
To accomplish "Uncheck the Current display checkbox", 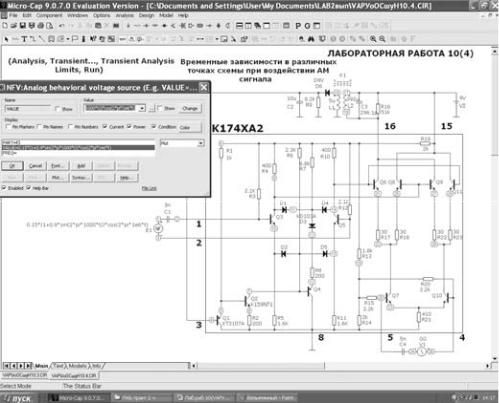I will tap(105, 126).
